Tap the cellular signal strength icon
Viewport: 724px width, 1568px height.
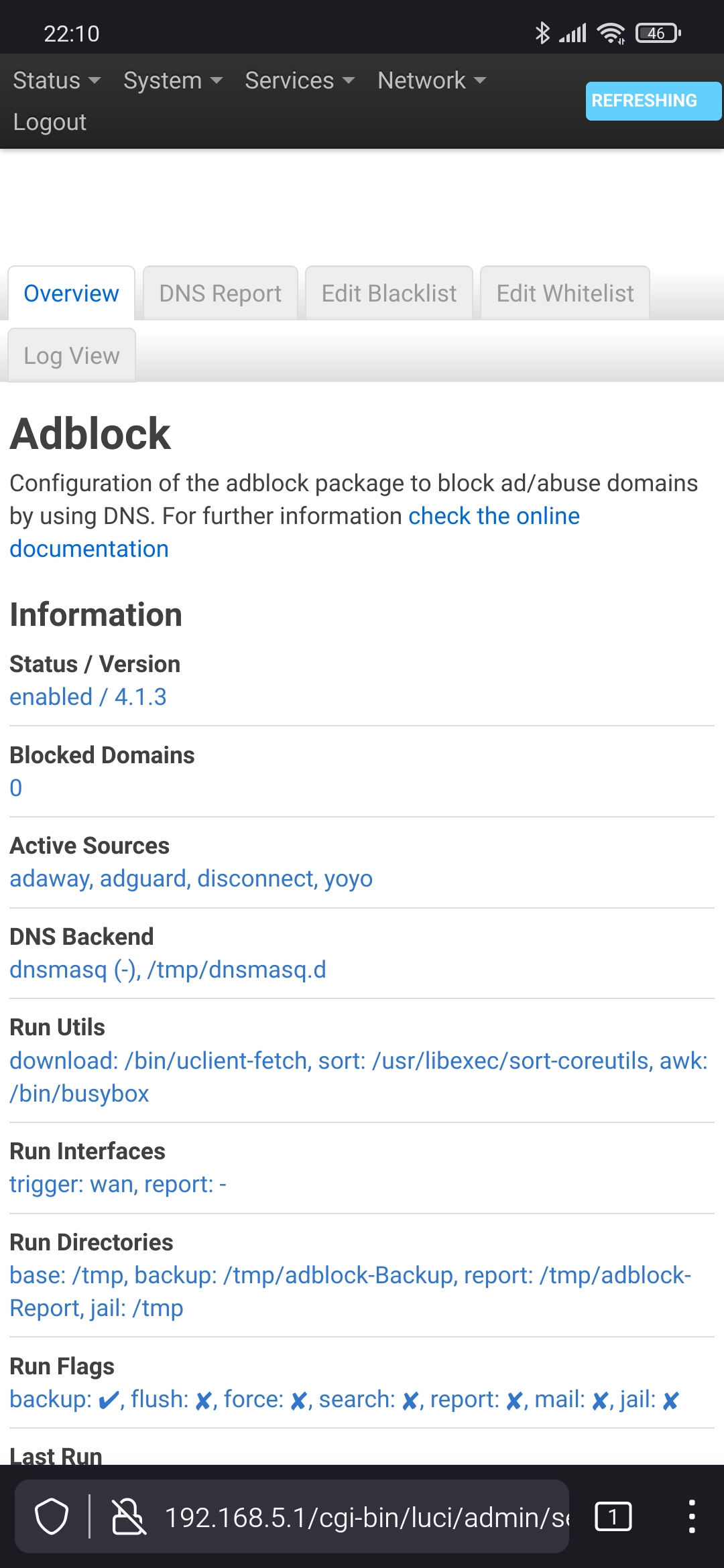click(573, 33)
